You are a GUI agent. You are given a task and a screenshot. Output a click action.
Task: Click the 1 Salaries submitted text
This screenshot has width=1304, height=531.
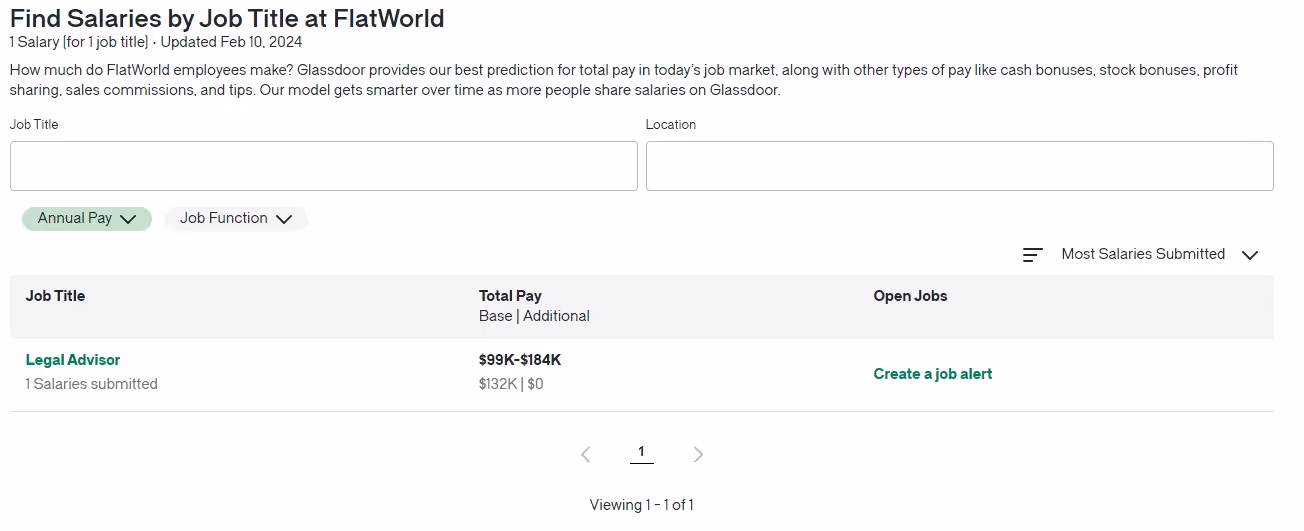tap(92, 384)
